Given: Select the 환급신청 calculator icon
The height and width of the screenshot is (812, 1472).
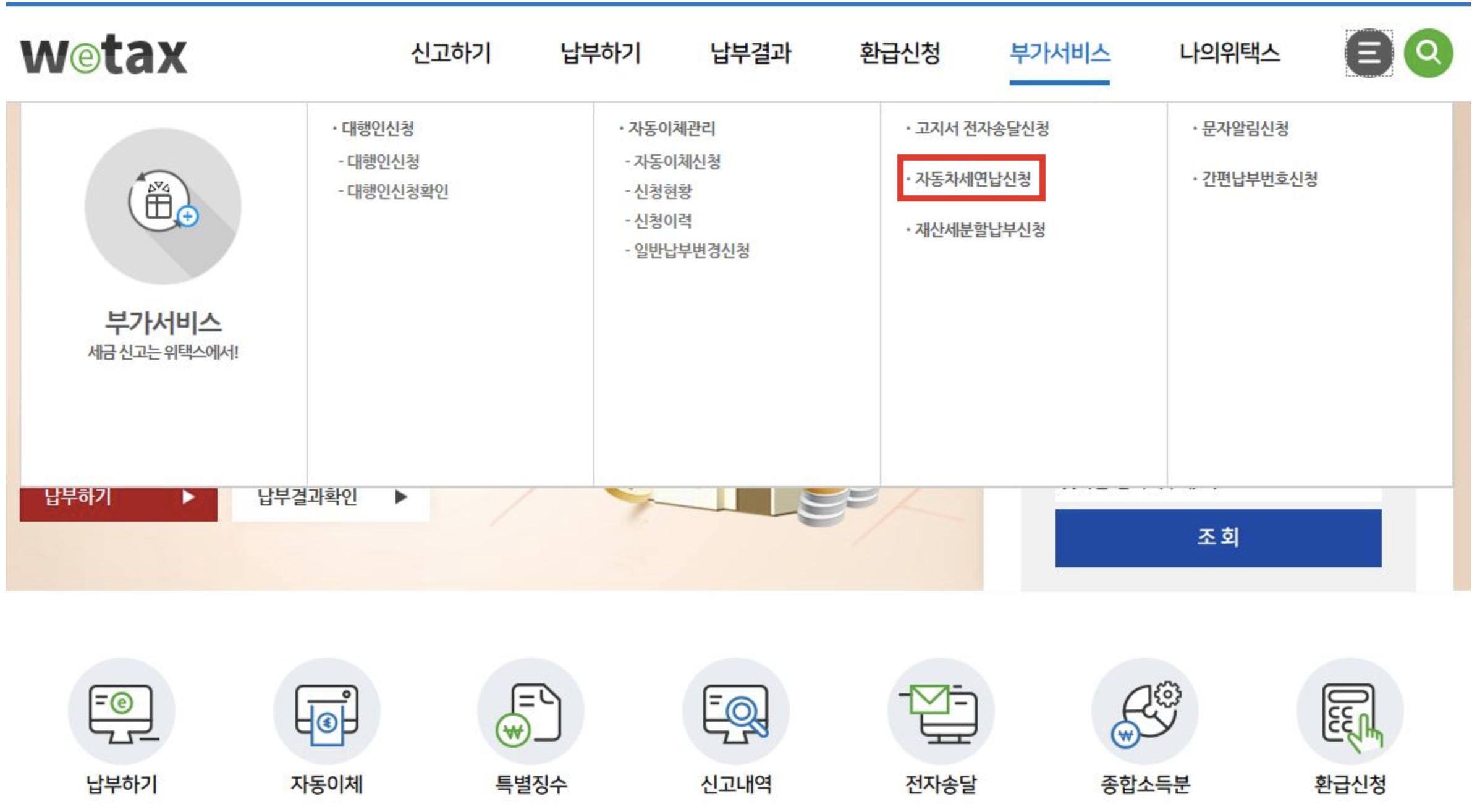Looking at the screenshot, I should (x=1350, y=711).
